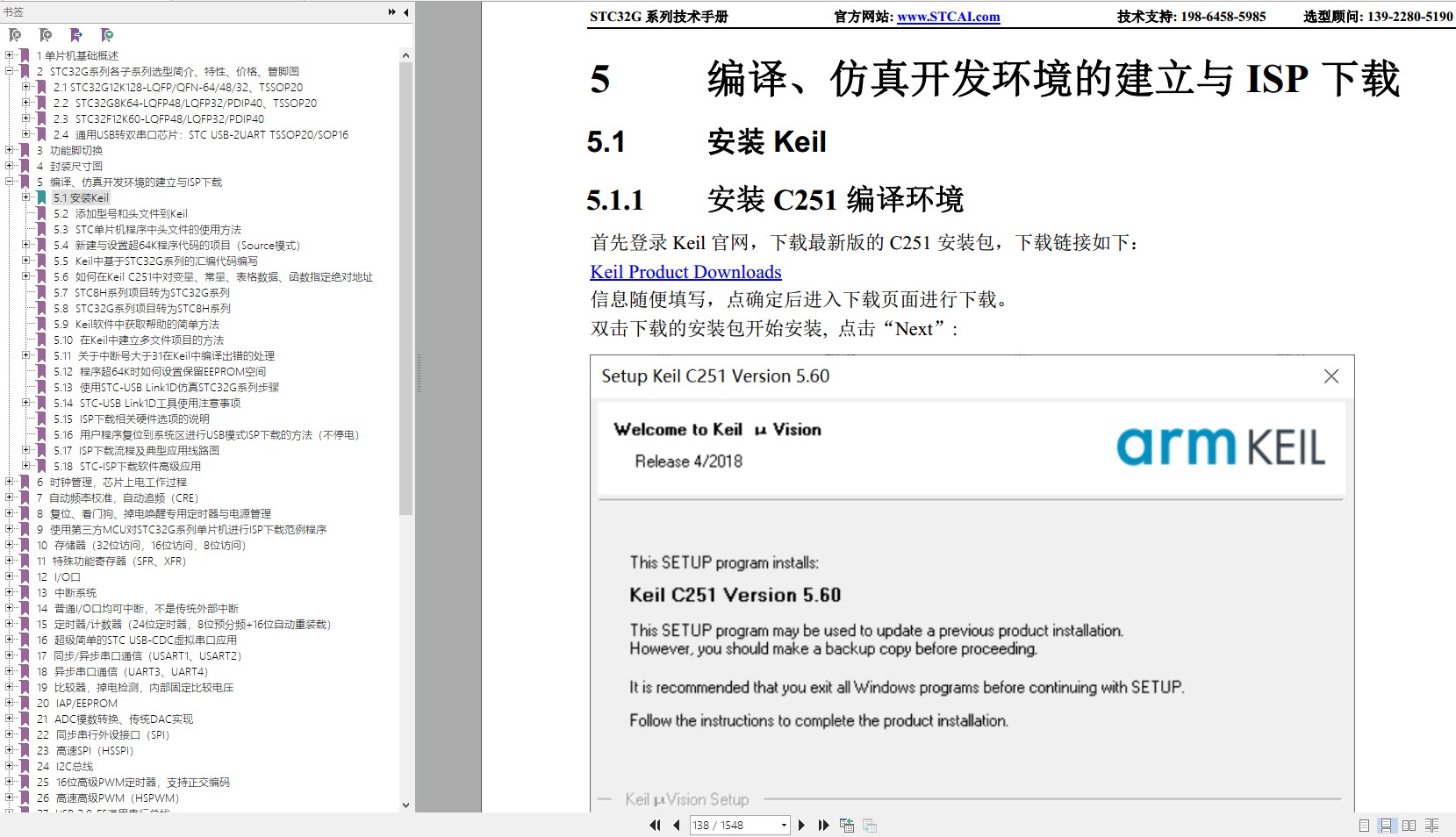Open bookmark 5.3 STC单片机程序中头文件的使用方法
The height and width of the screenshot is (837, 1456).
[x=147, y=229]
